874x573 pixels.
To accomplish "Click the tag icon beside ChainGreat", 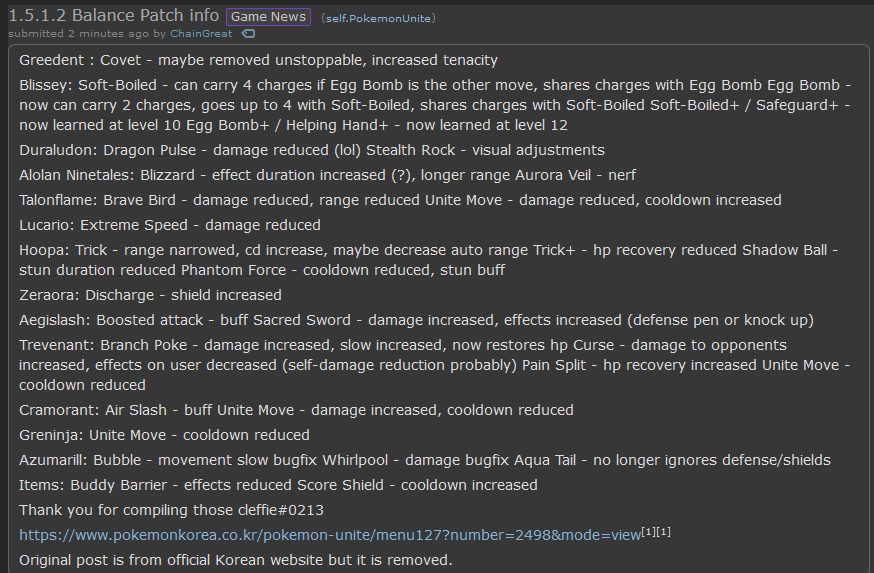I will pos(248,34).
